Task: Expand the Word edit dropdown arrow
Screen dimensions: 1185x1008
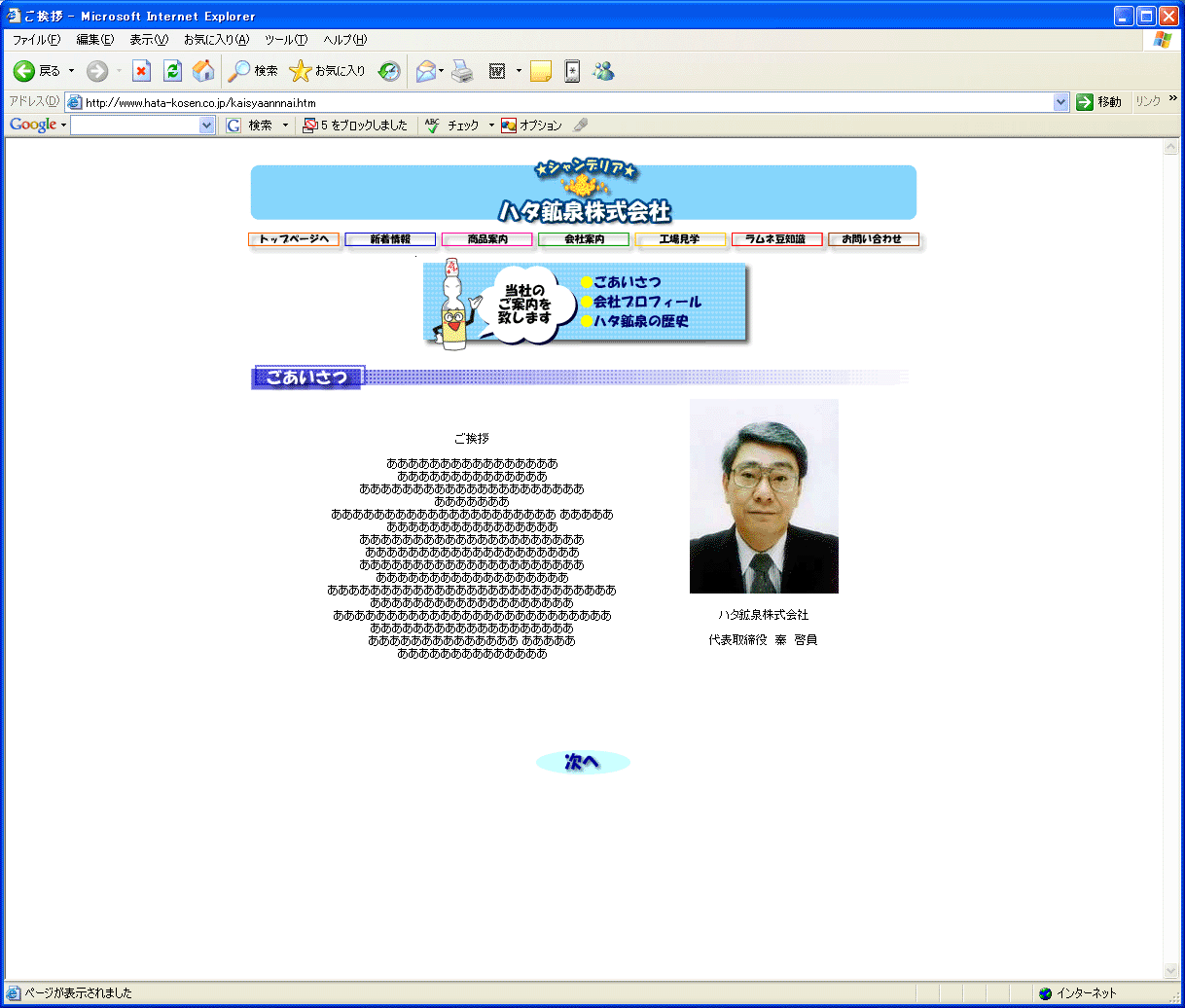Action: click(519, 71)
